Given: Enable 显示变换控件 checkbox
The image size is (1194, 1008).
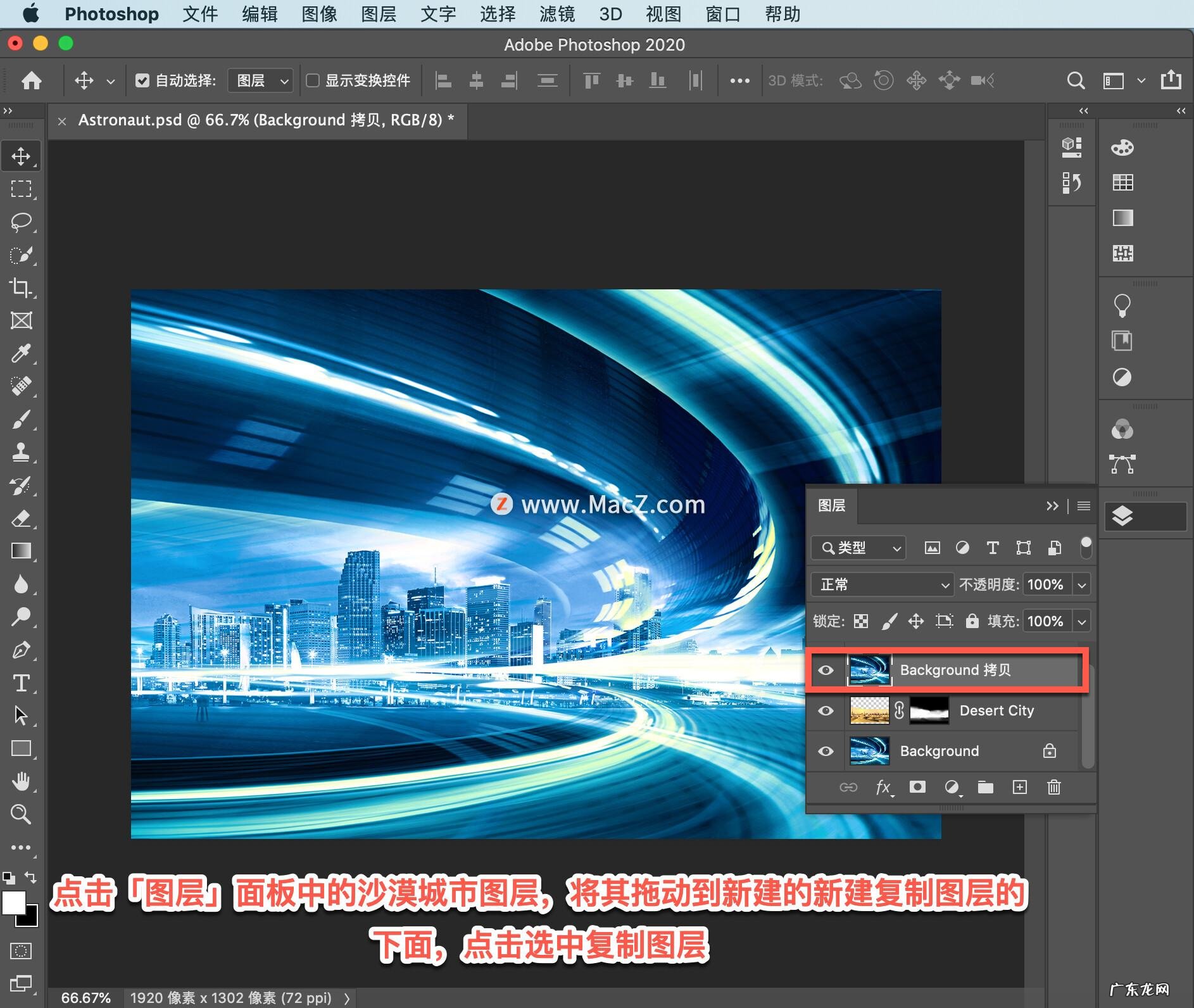Looking at the screenshot, I should click(x=313, y=80).
